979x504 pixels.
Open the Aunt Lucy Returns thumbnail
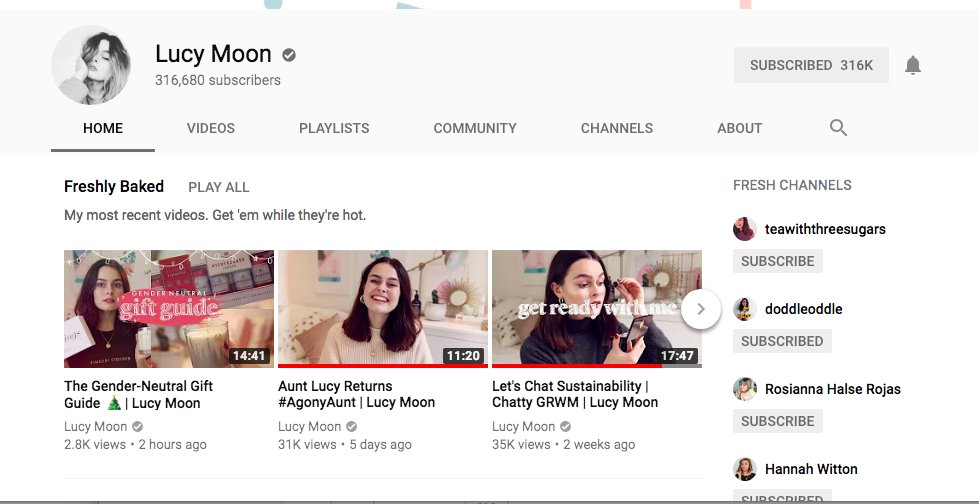[383, 309]
